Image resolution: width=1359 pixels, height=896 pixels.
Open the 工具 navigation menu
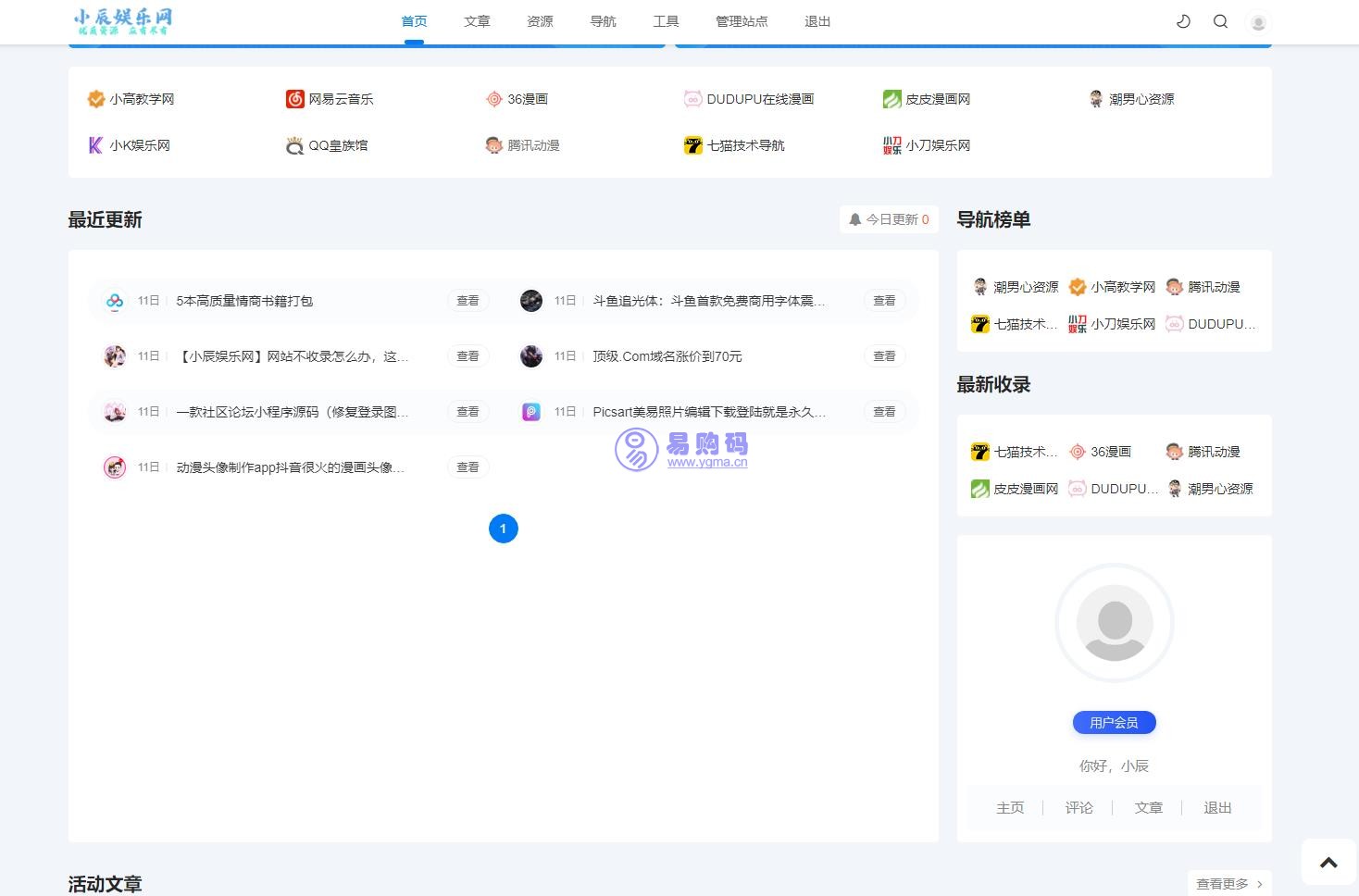pos(666,21)
